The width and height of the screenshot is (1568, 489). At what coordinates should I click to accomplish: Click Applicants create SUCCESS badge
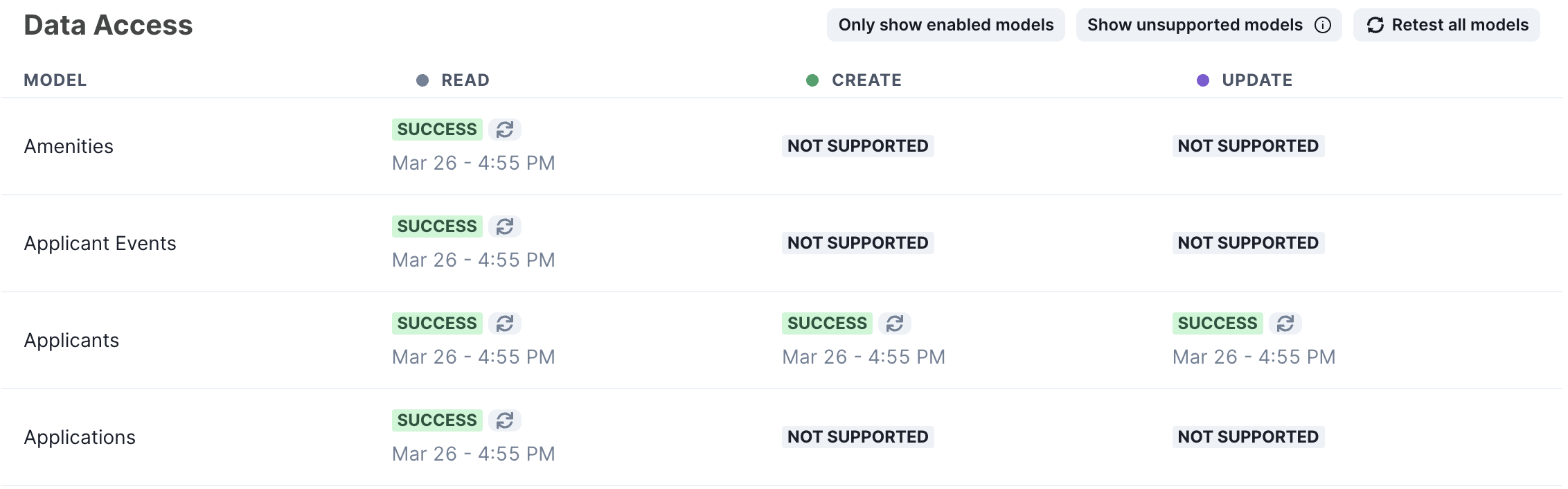click(827, 323)
